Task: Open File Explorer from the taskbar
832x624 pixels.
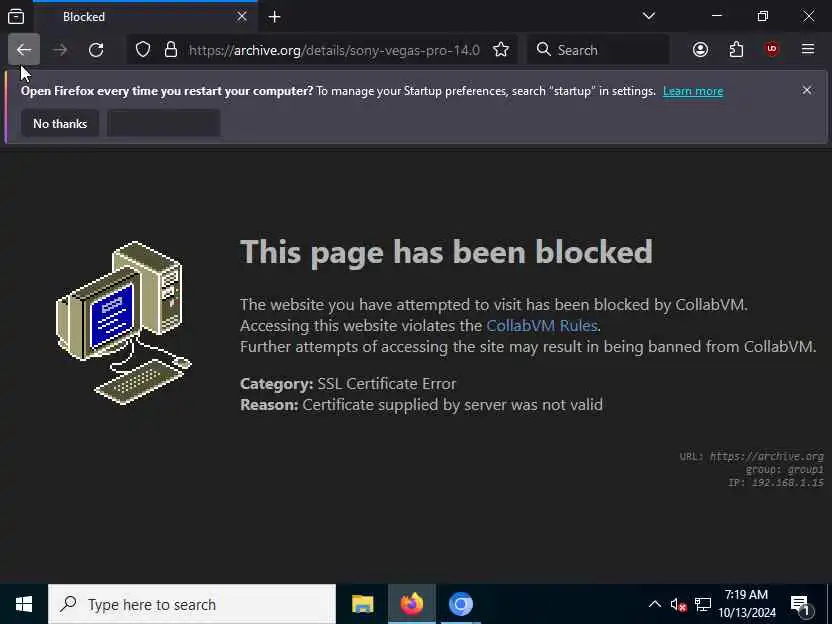Action: point(363,604)
